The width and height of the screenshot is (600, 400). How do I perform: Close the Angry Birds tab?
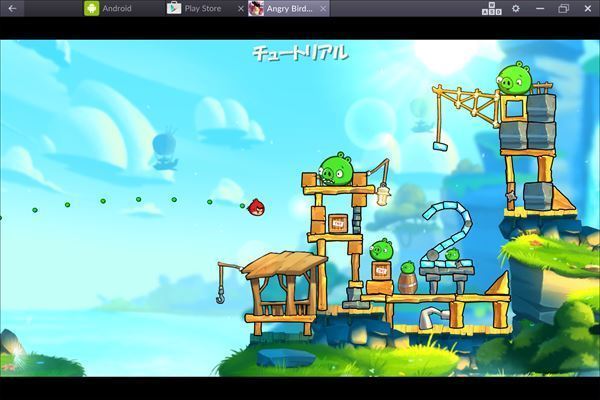323,8
